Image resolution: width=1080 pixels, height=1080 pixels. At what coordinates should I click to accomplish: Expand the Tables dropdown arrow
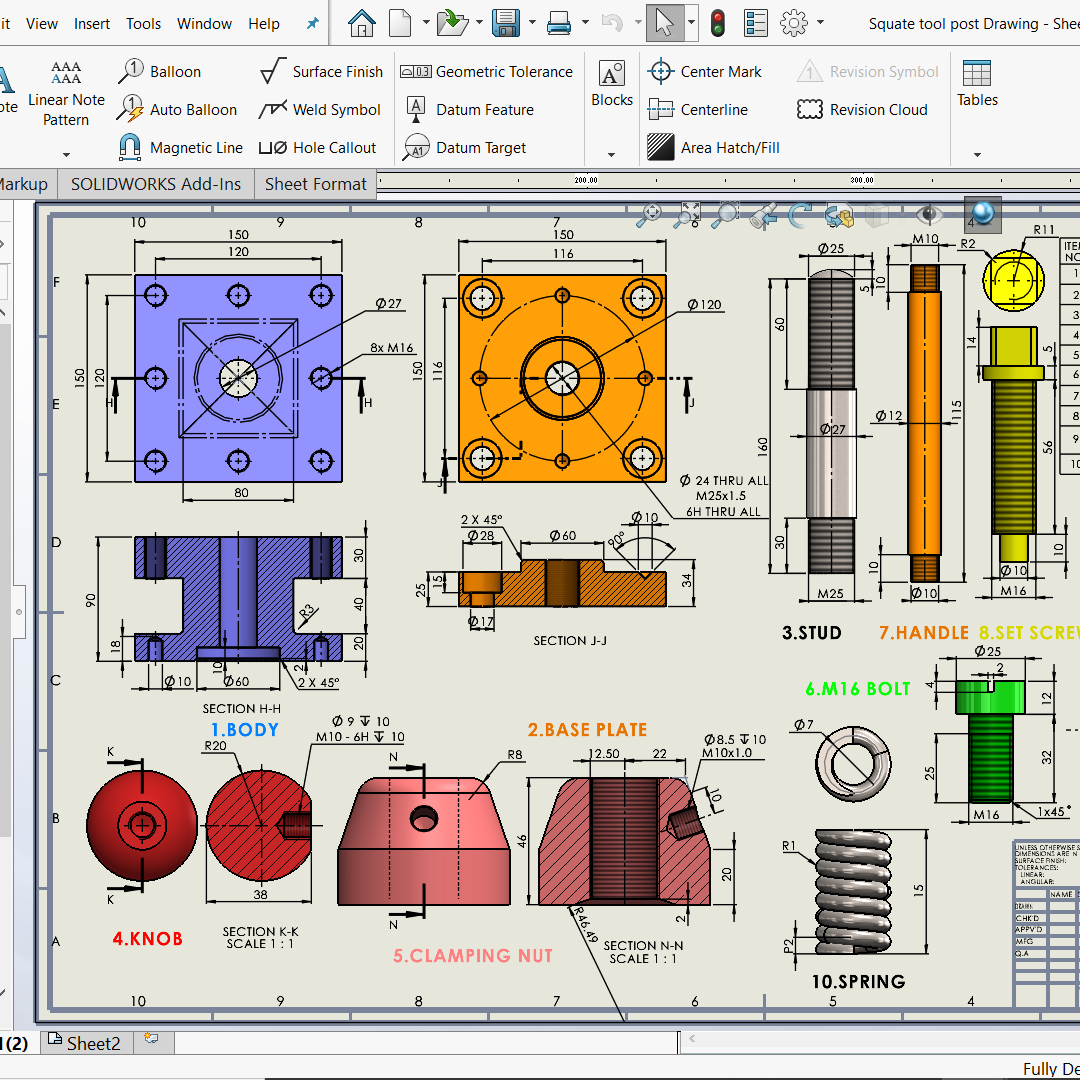pyautogui.click(x=977, y=154)
